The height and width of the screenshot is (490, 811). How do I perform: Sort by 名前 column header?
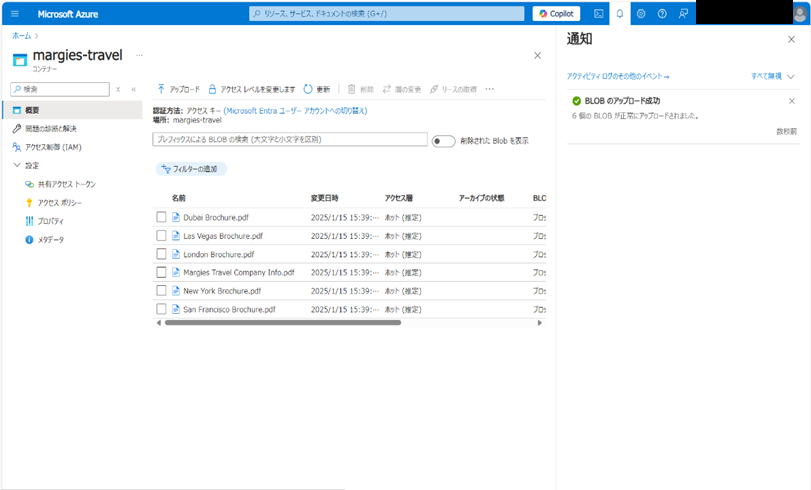tap(178, 198)
